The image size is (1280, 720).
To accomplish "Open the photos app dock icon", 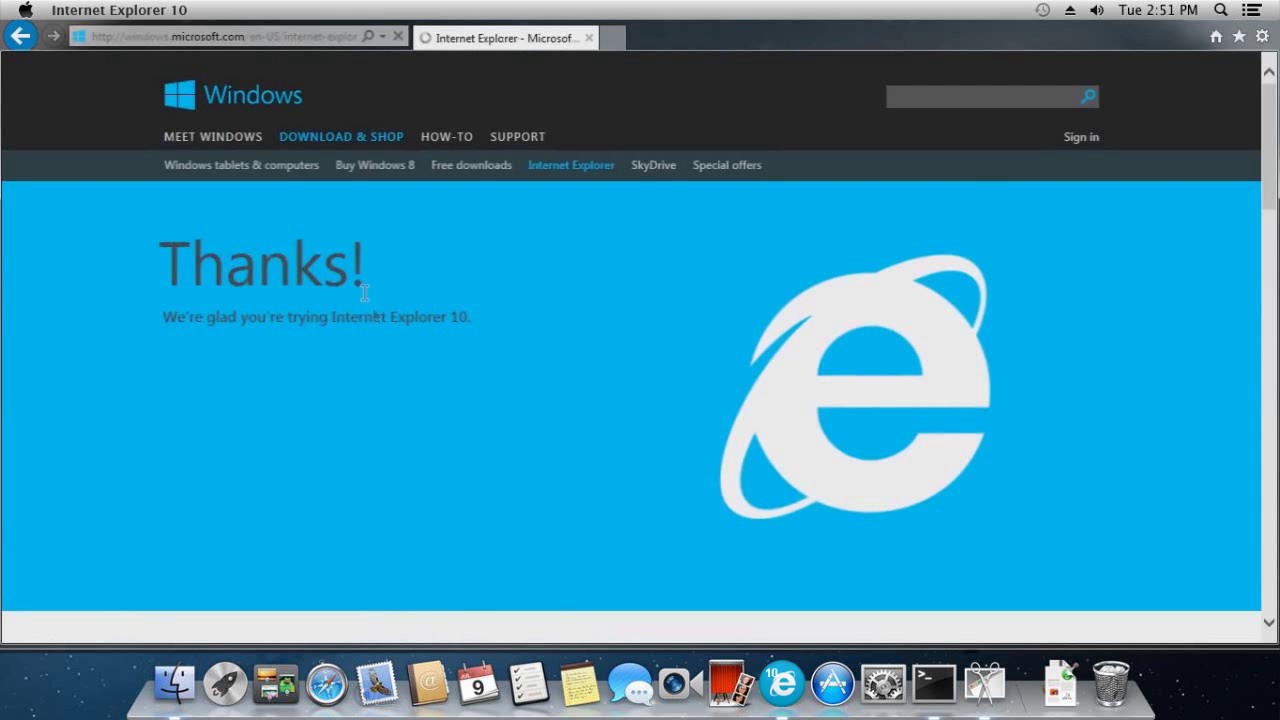I will pyautogui.click(x=275, y=684).
